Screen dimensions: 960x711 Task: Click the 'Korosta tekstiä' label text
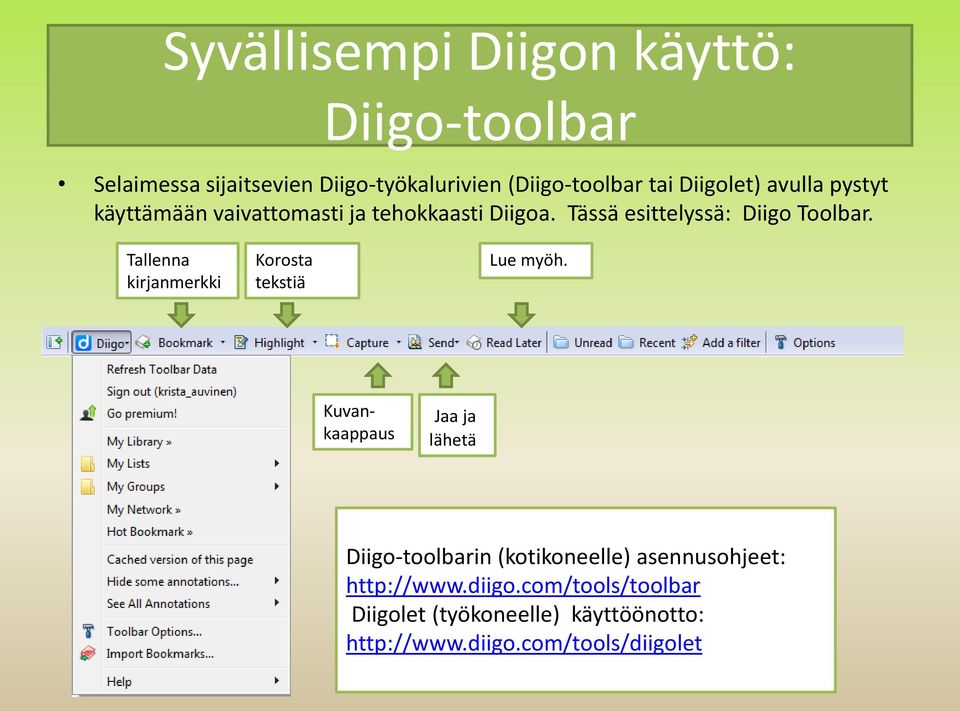point(283,271)
